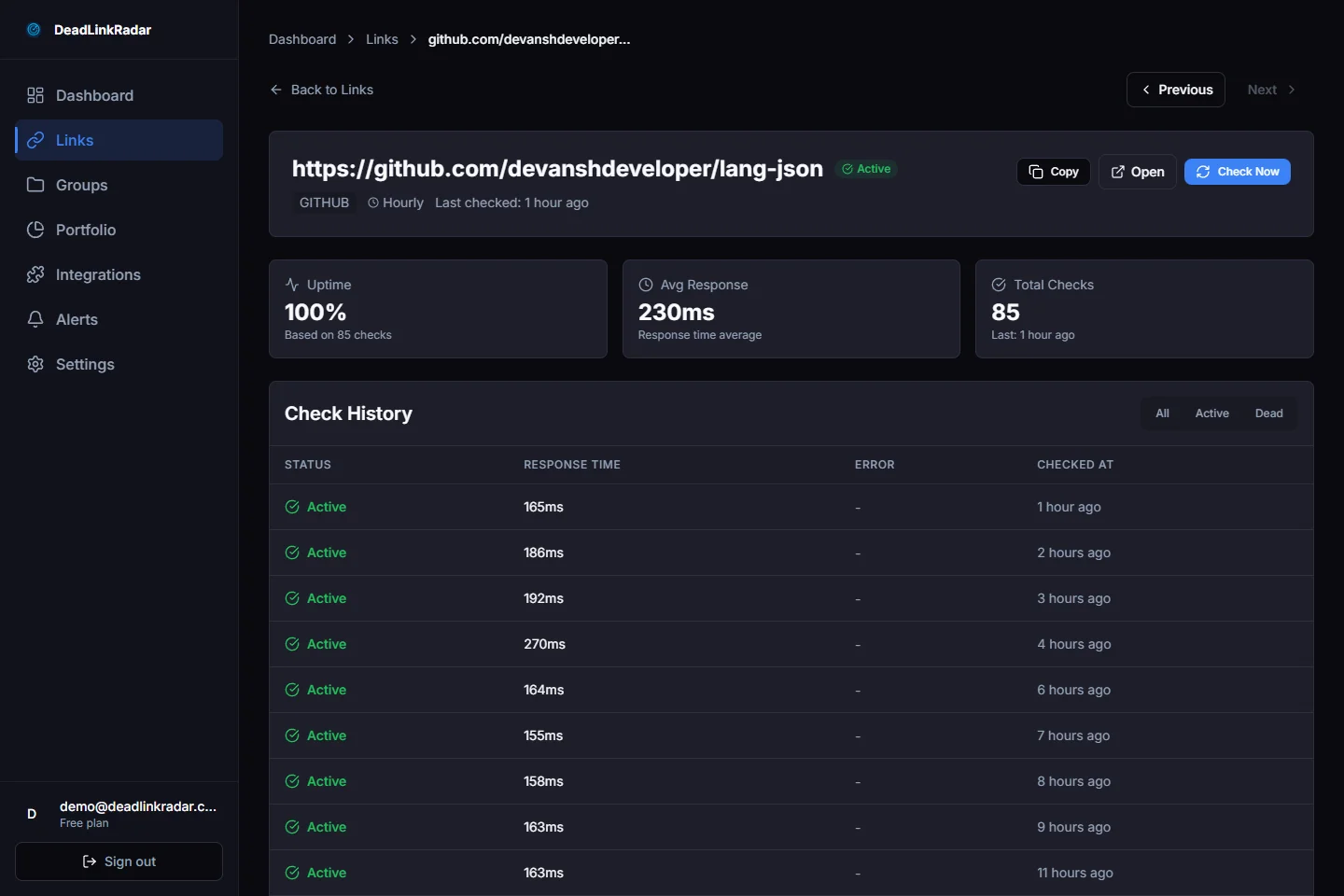Sign out of the demo account

coord(119,861)
